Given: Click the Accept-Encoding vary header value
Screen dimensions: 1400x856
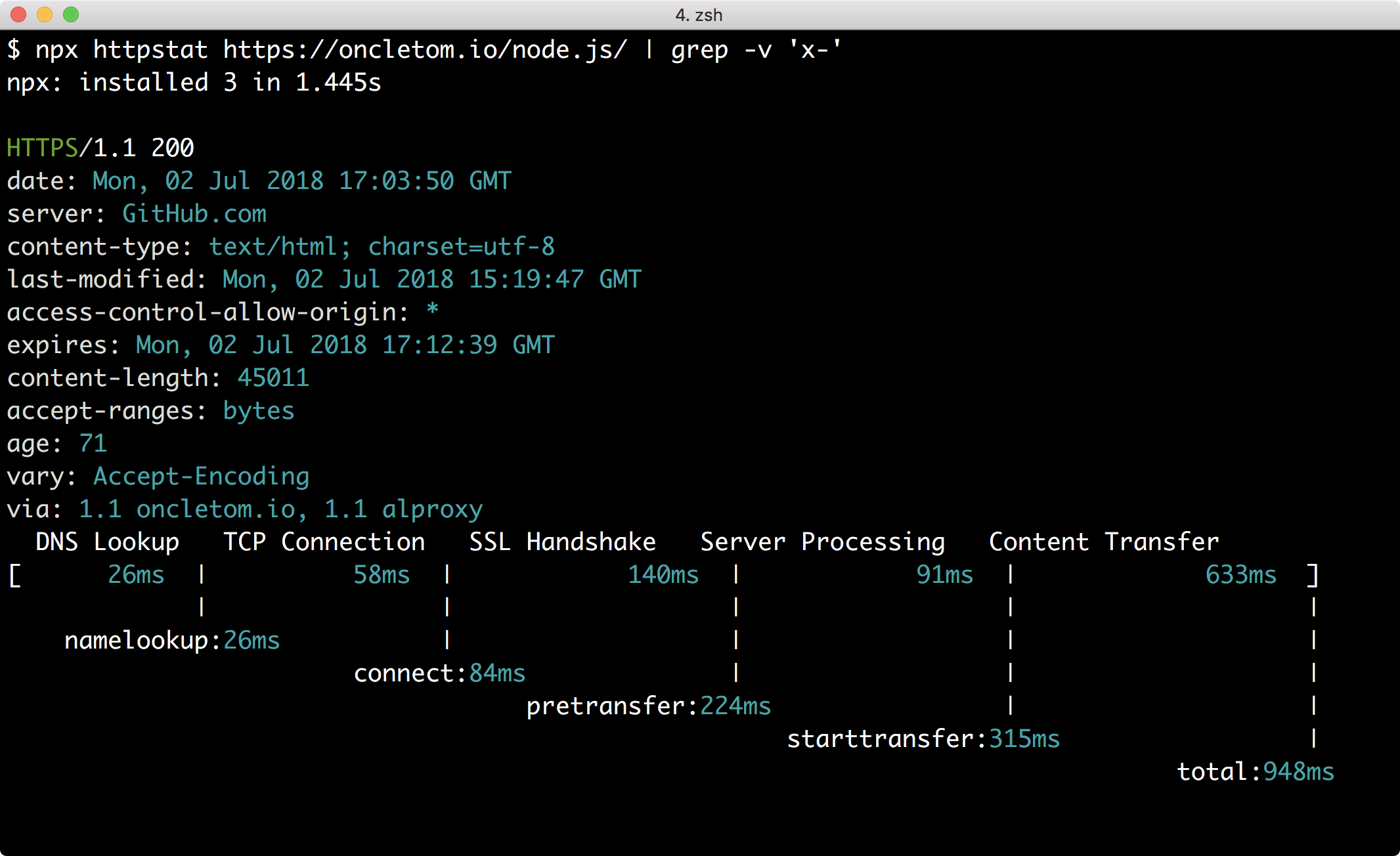Looking at the screenshot, I should point(201,477).
